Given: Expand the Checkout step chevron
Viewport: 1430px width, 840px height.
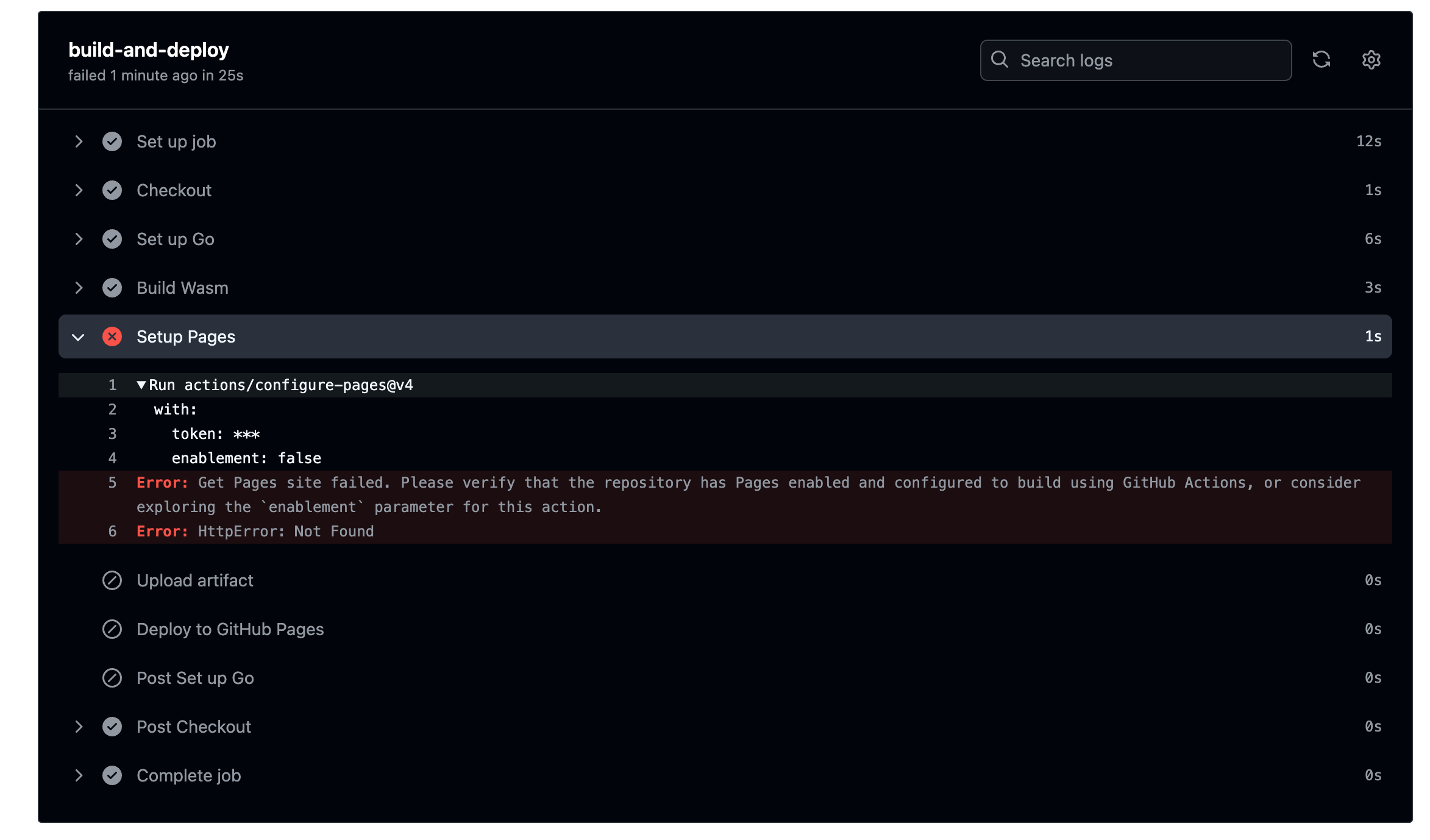Looking at the screenshot, I should tap(79, 190).
